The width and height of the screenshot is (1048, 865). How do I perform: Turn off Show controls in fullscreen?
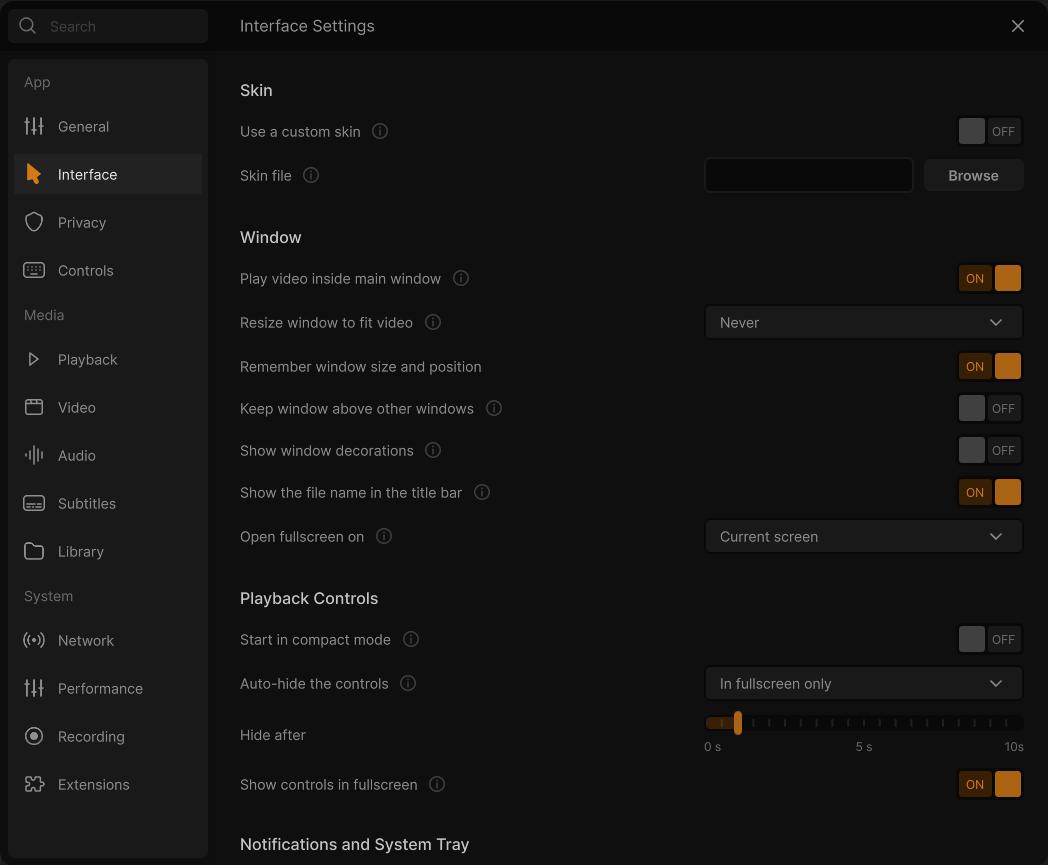(x=990, y=784)
